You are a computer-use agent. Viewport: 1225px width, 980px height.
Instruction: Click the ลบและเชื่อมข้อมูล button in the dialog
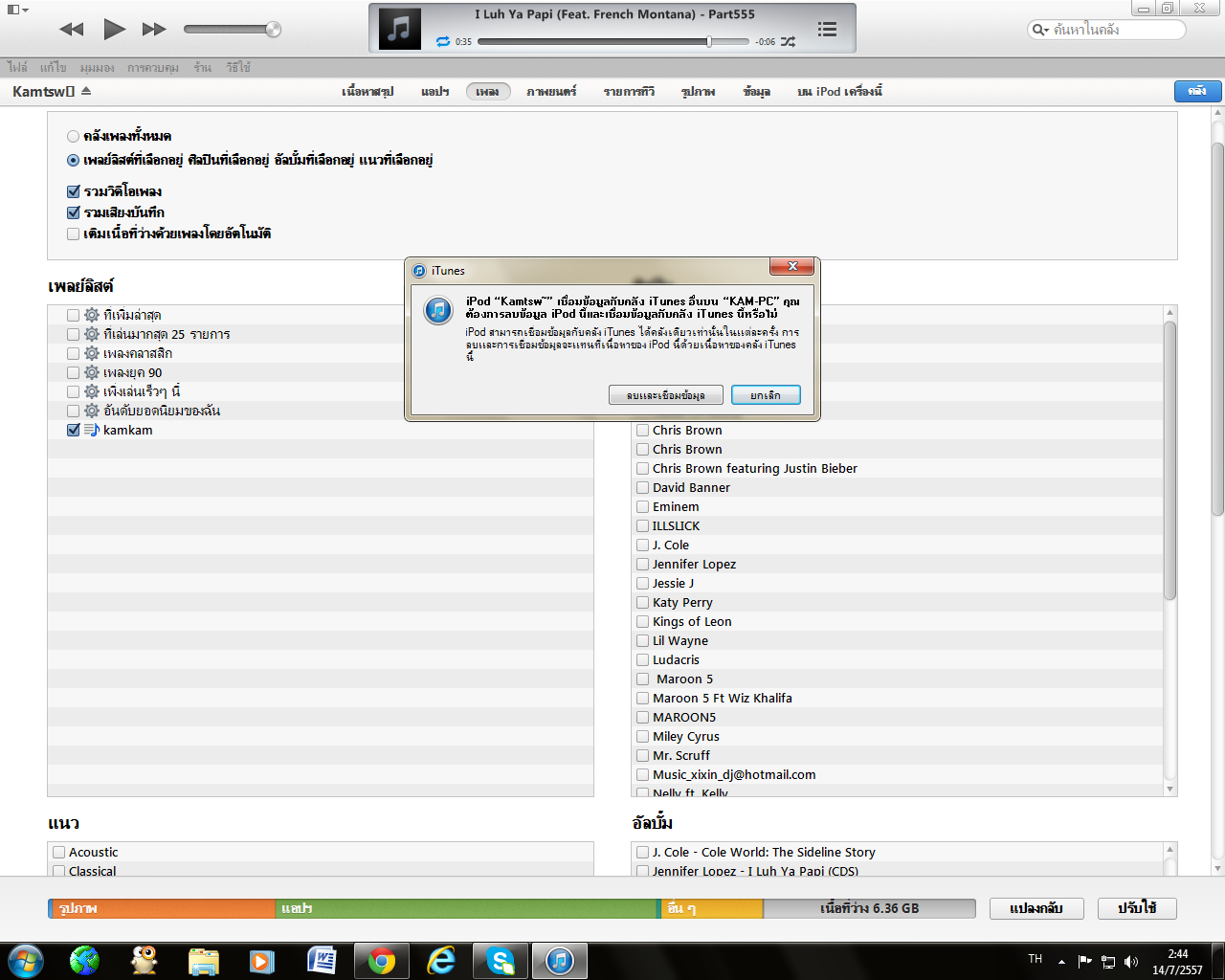point(666,395)
